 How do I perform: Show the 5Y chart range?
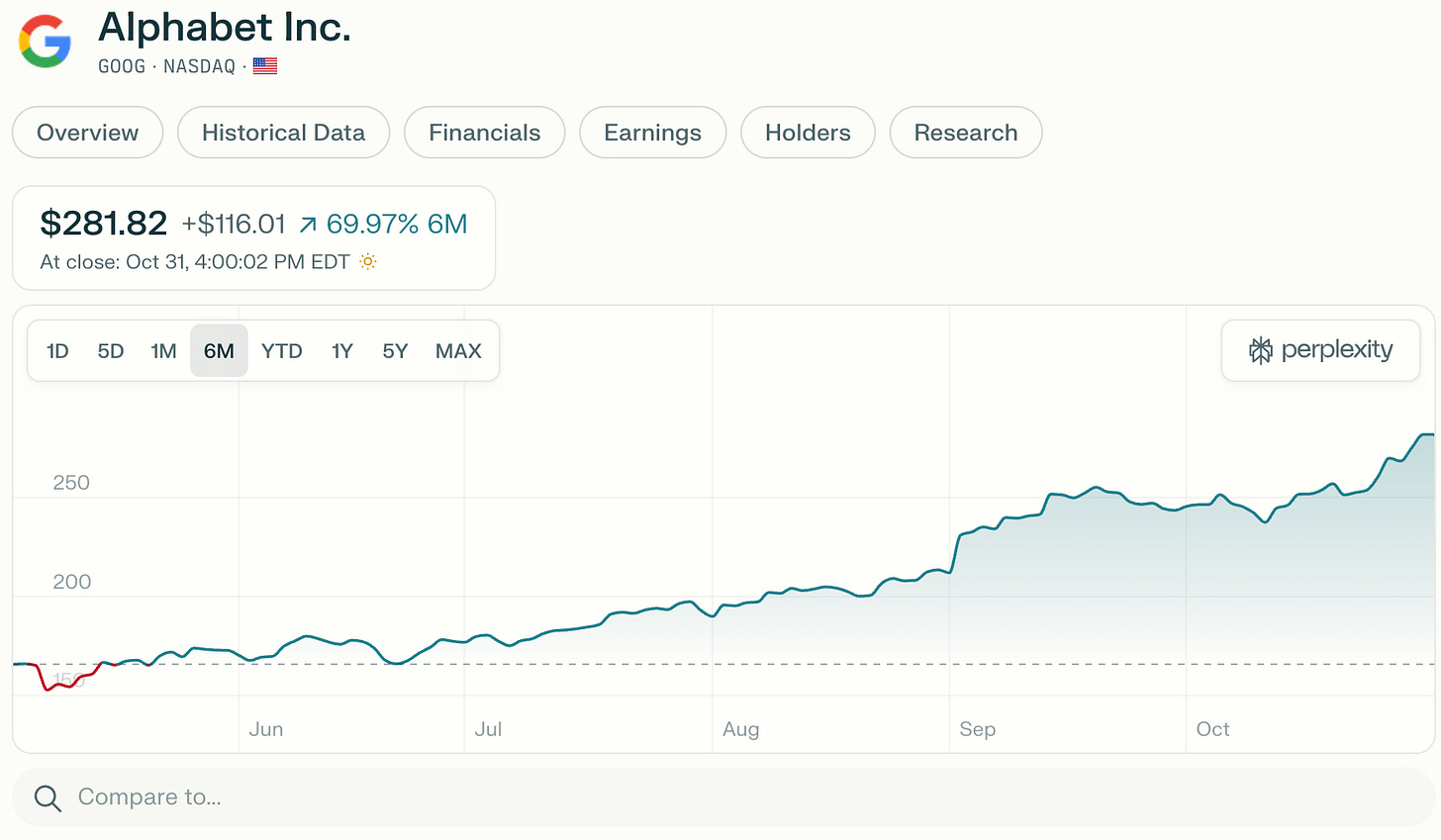(x=395, y=351)
